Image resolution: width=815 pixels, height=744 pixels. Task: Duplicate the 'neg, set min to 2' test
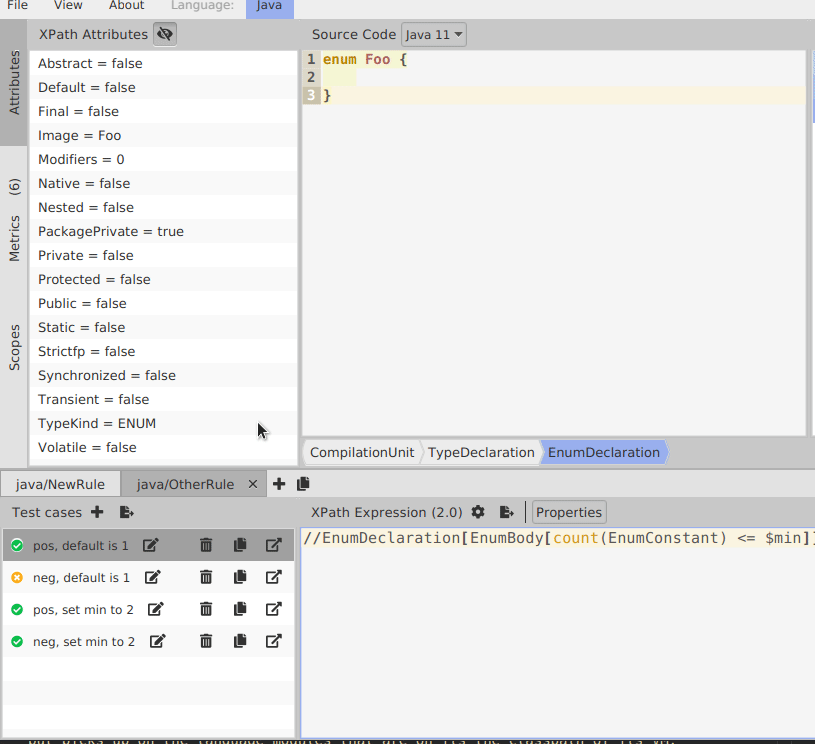pyautogui.click(x=240, y=641)
